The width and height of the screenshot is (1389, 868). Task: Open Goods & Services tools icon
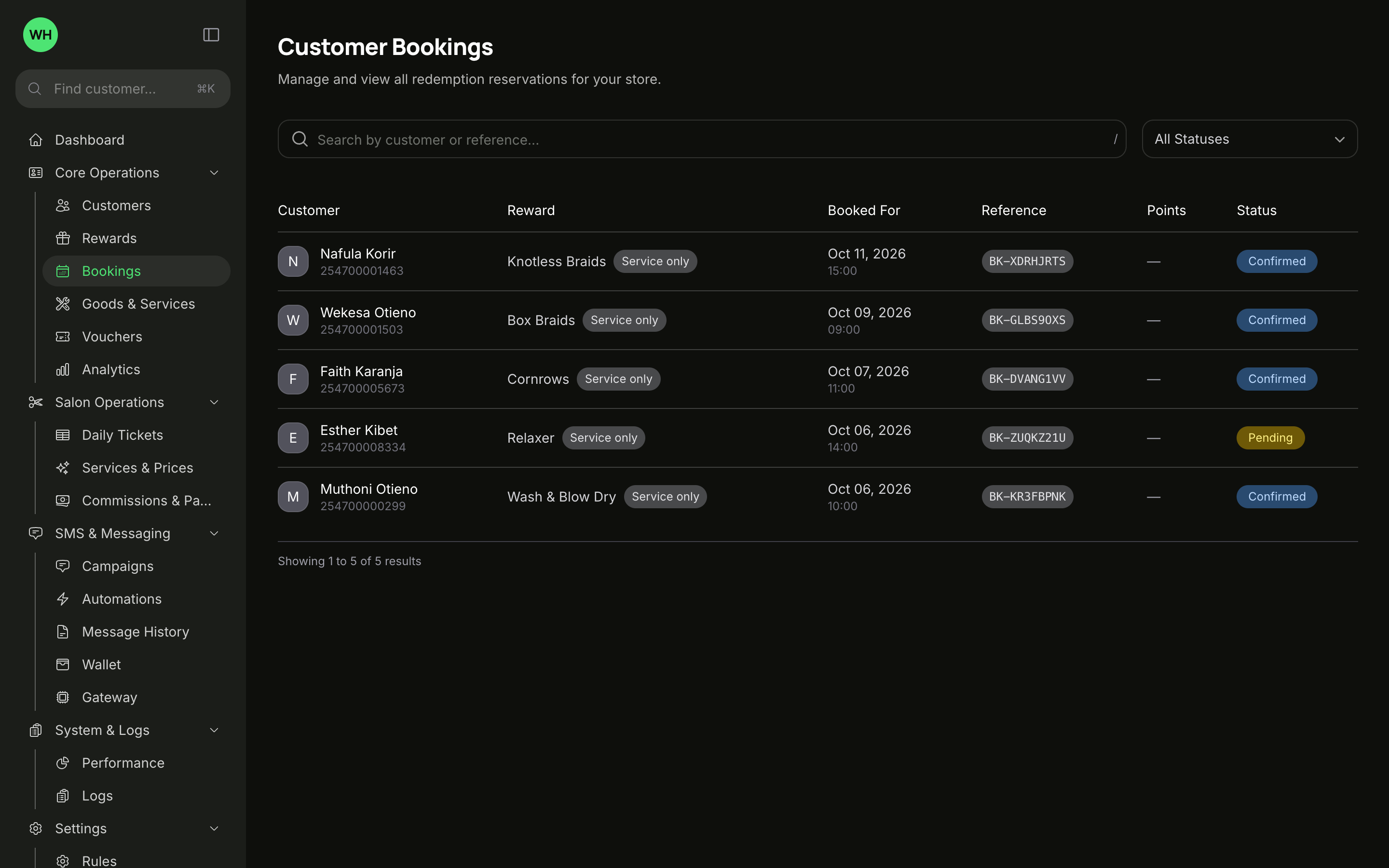(x=63, y=304)
